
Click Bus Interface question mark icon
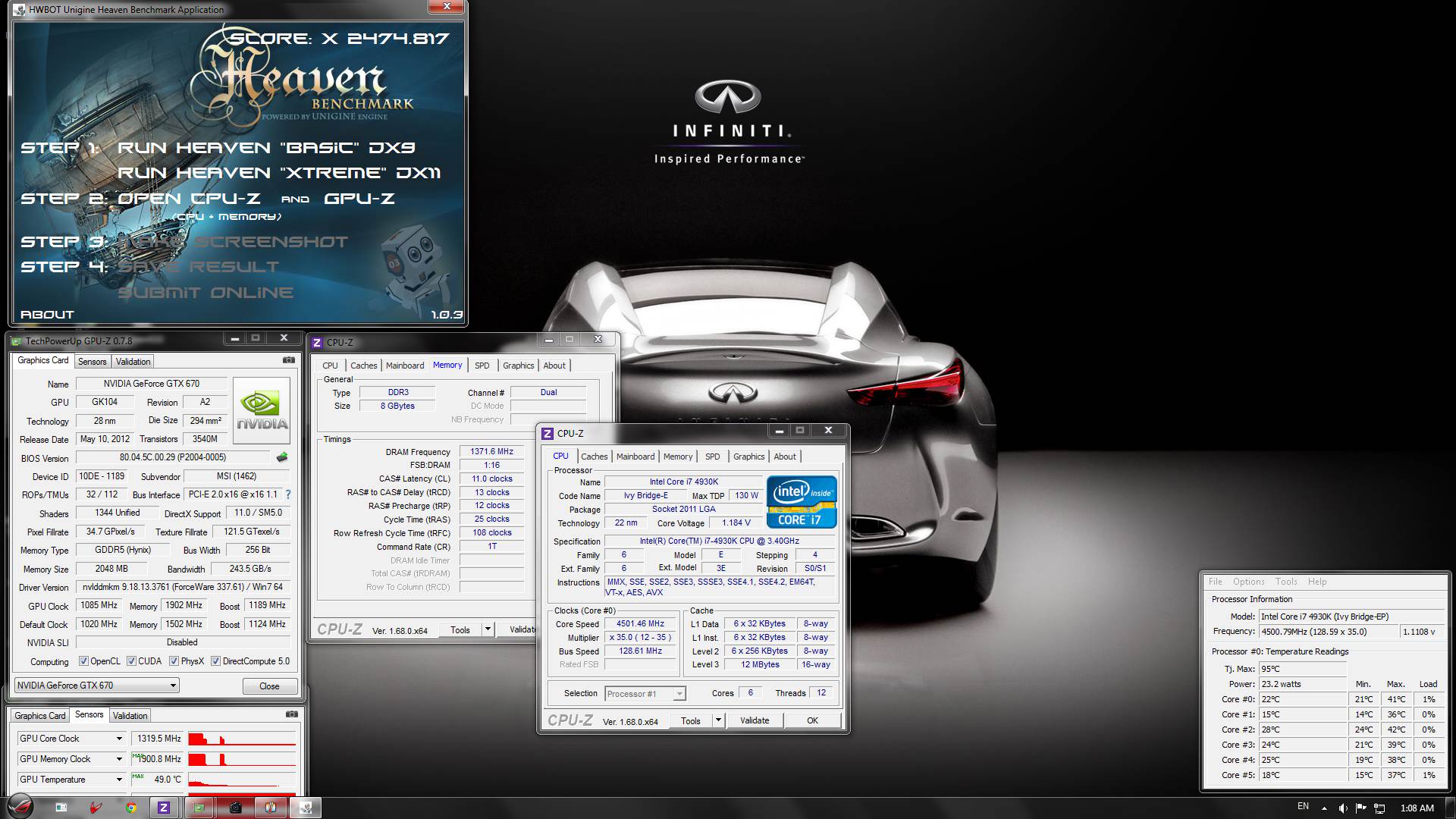point(288,494)
